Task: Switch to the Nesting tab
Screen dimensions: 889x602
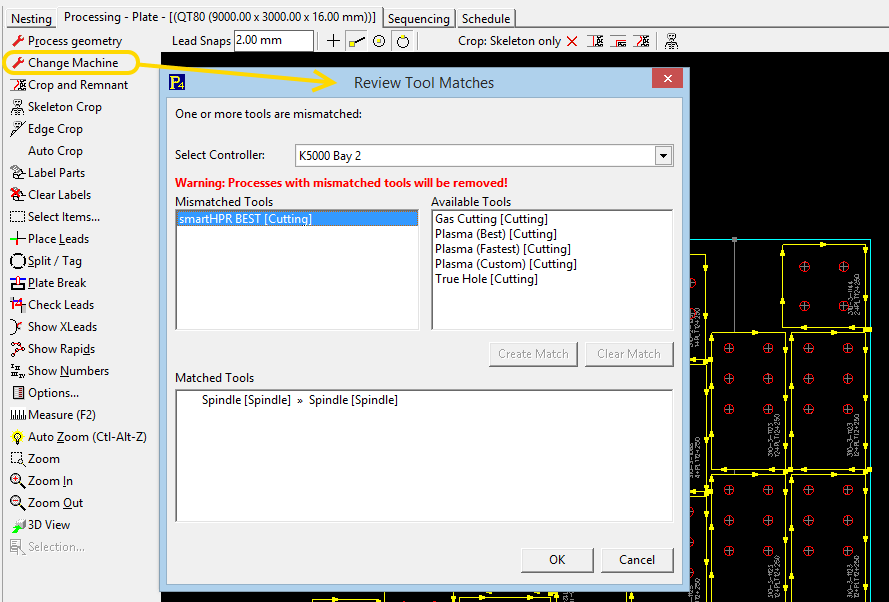Action: tap(31, 19)
